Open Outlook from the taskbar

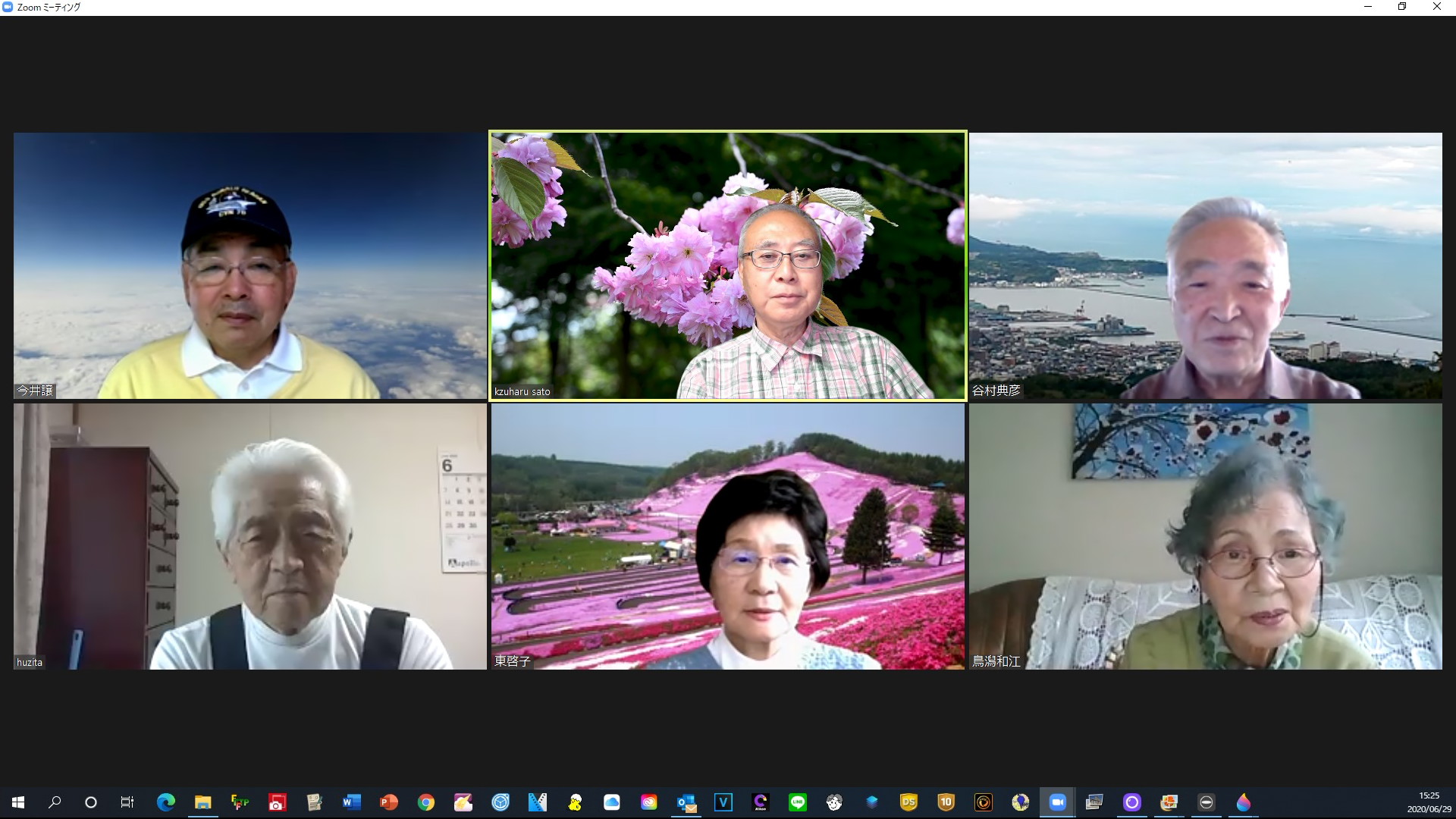point(686,802)
